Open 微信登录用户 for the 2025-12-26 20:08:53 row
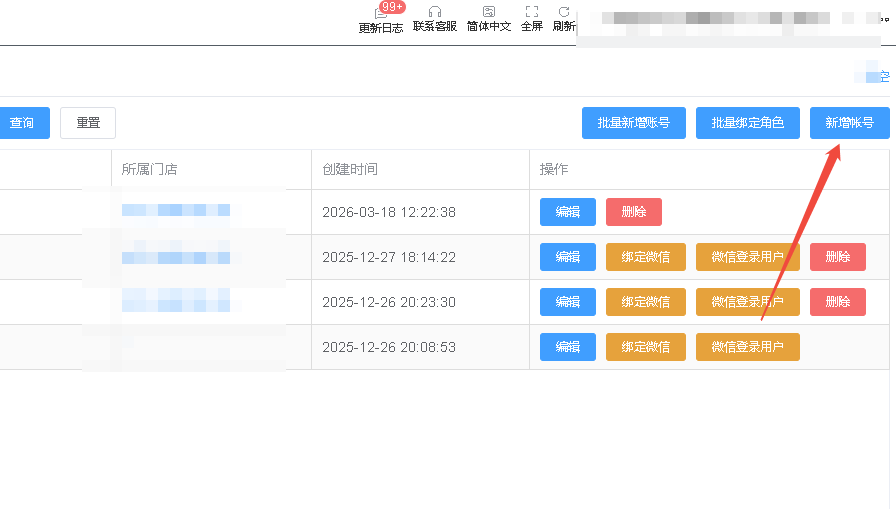This screenshot has height=509, width=896. pos(747,347)
